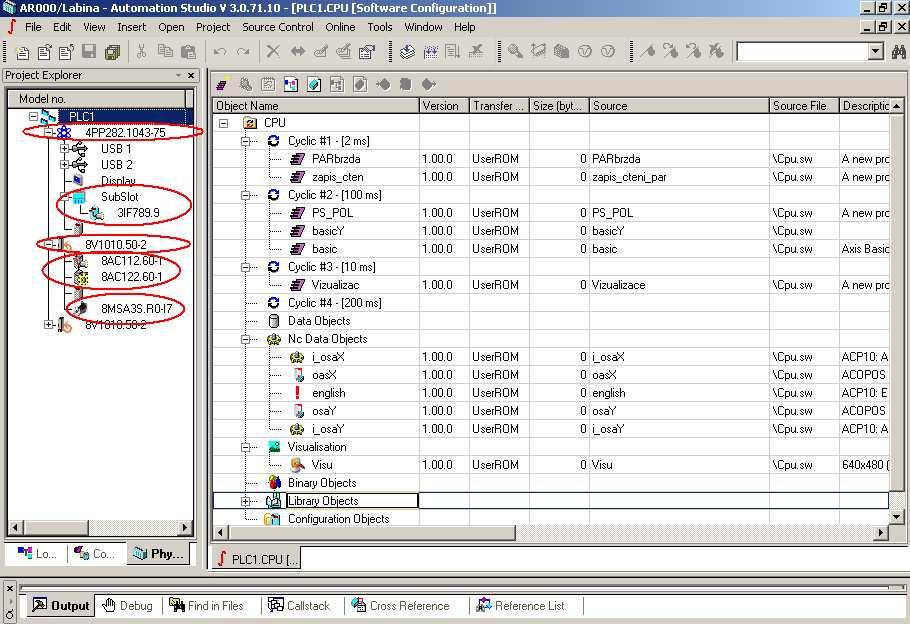
Task: Click the Binary Objects folder icon
Action: [275, 482]
